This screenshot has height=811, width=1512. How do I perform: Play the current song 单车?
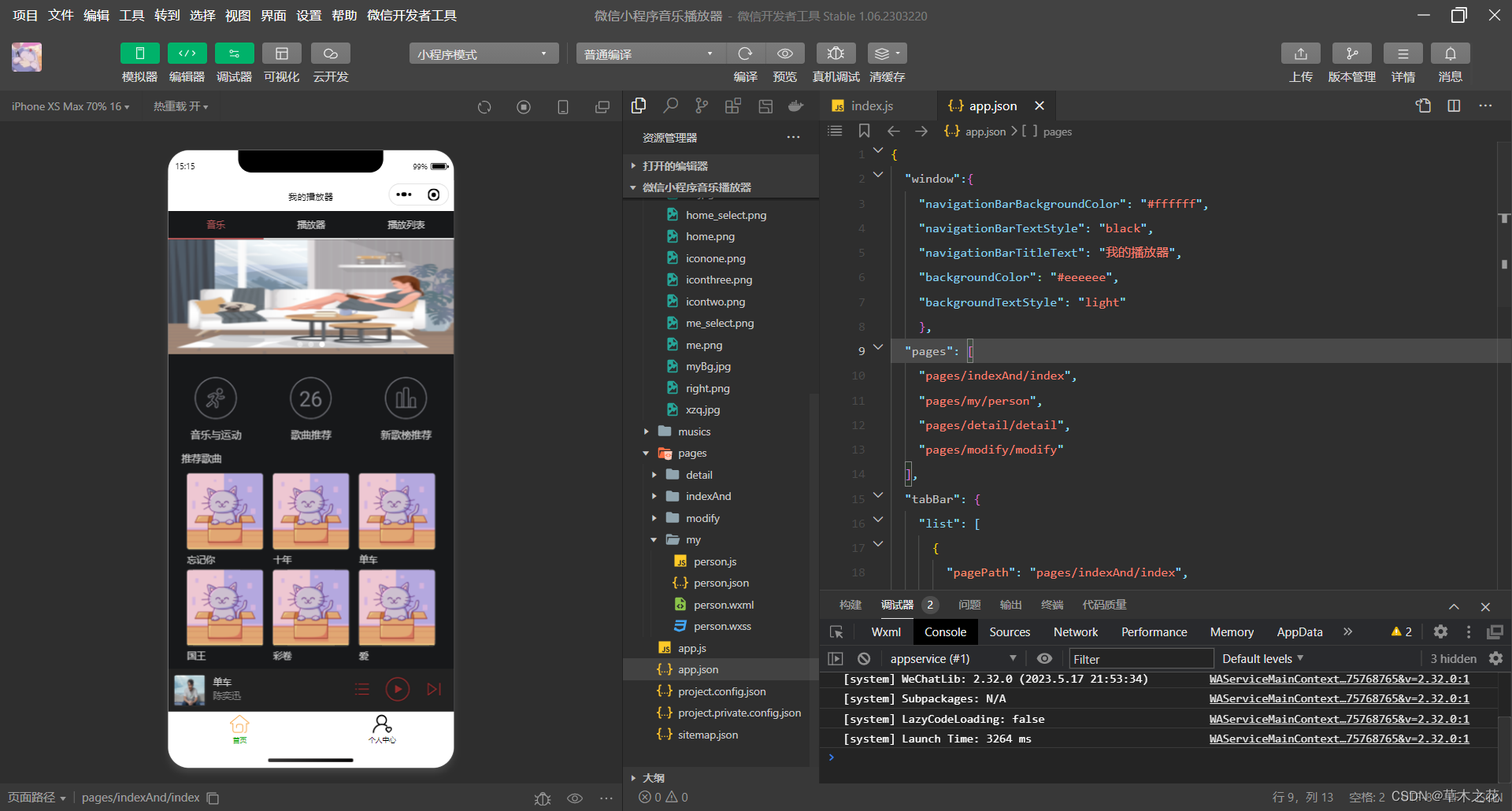coord(398,689)
